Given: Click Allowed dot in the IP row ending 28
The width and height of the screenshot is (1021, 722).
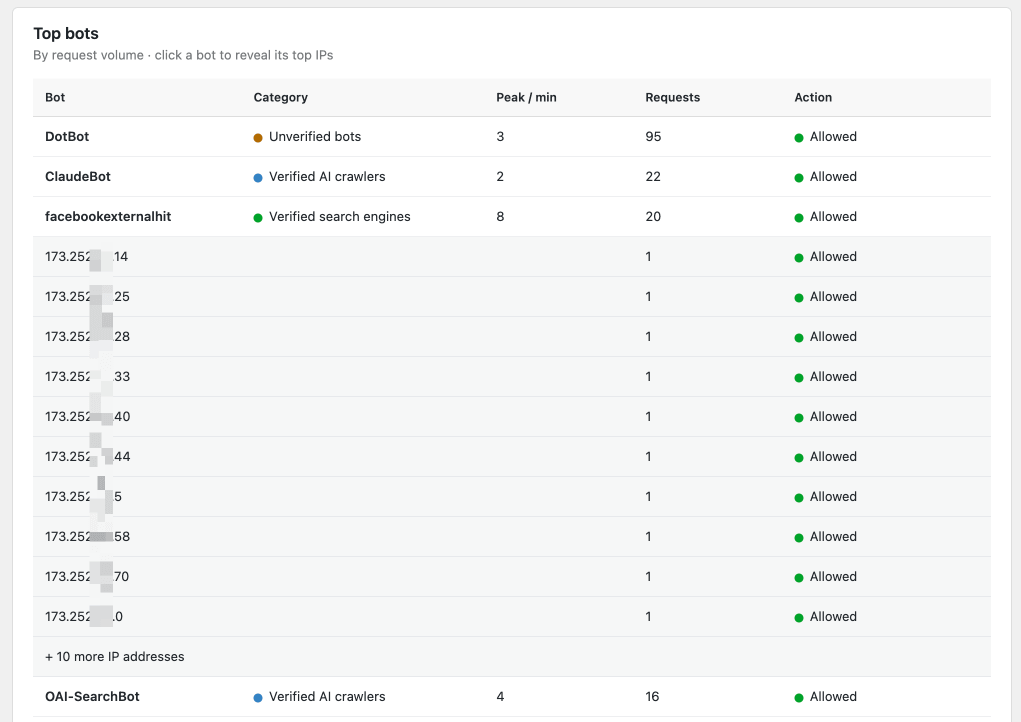Looking at the screenshot, I should coord(799,338).
